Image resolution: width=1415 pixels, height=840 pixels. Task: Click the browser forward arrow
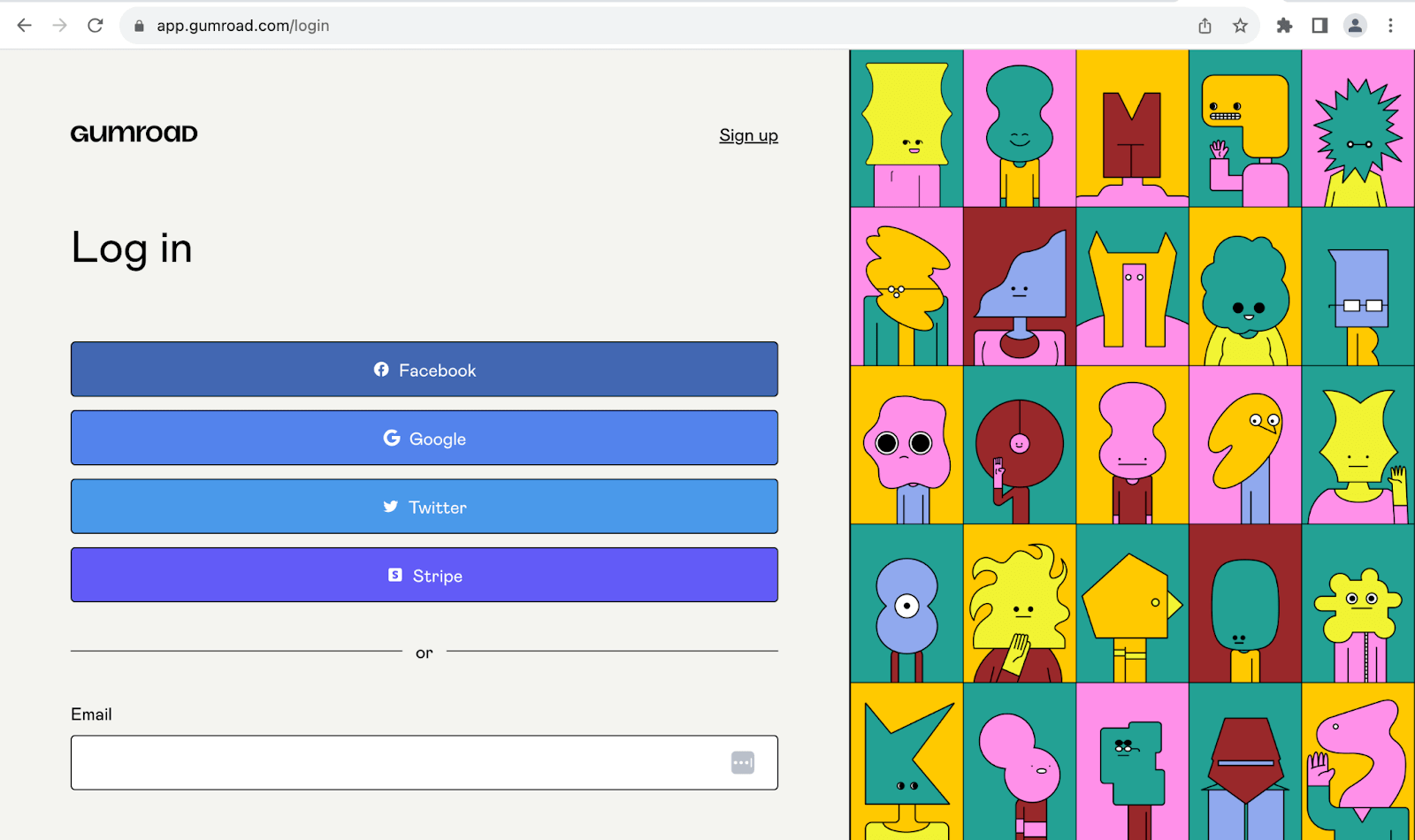coord(59,26)
